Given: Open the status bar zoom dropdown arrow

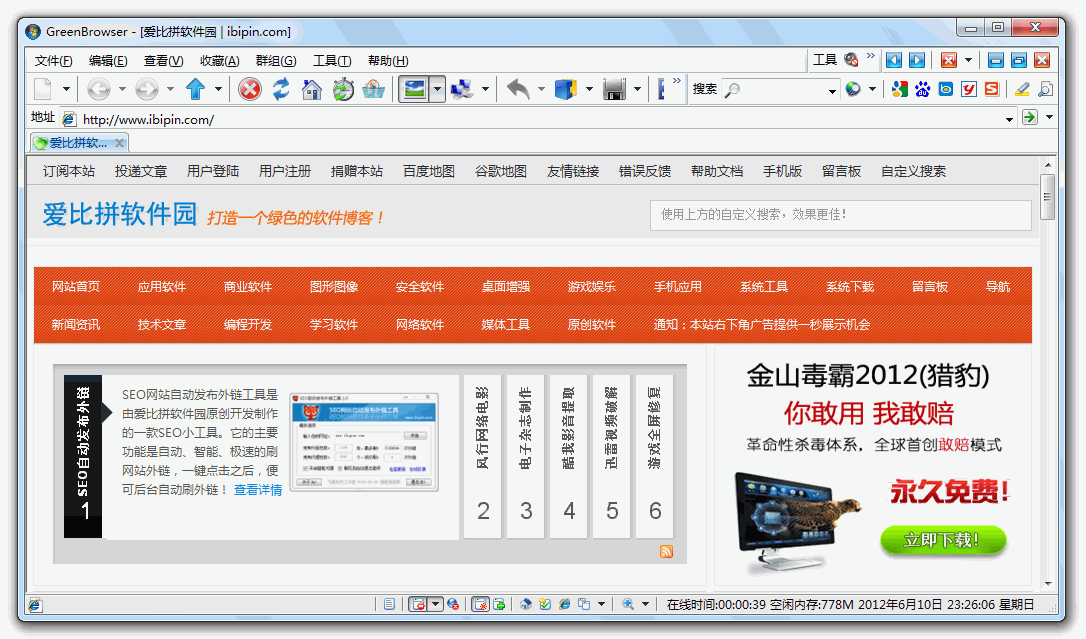Looking at the screenshot, I should [x=645, y=604].
